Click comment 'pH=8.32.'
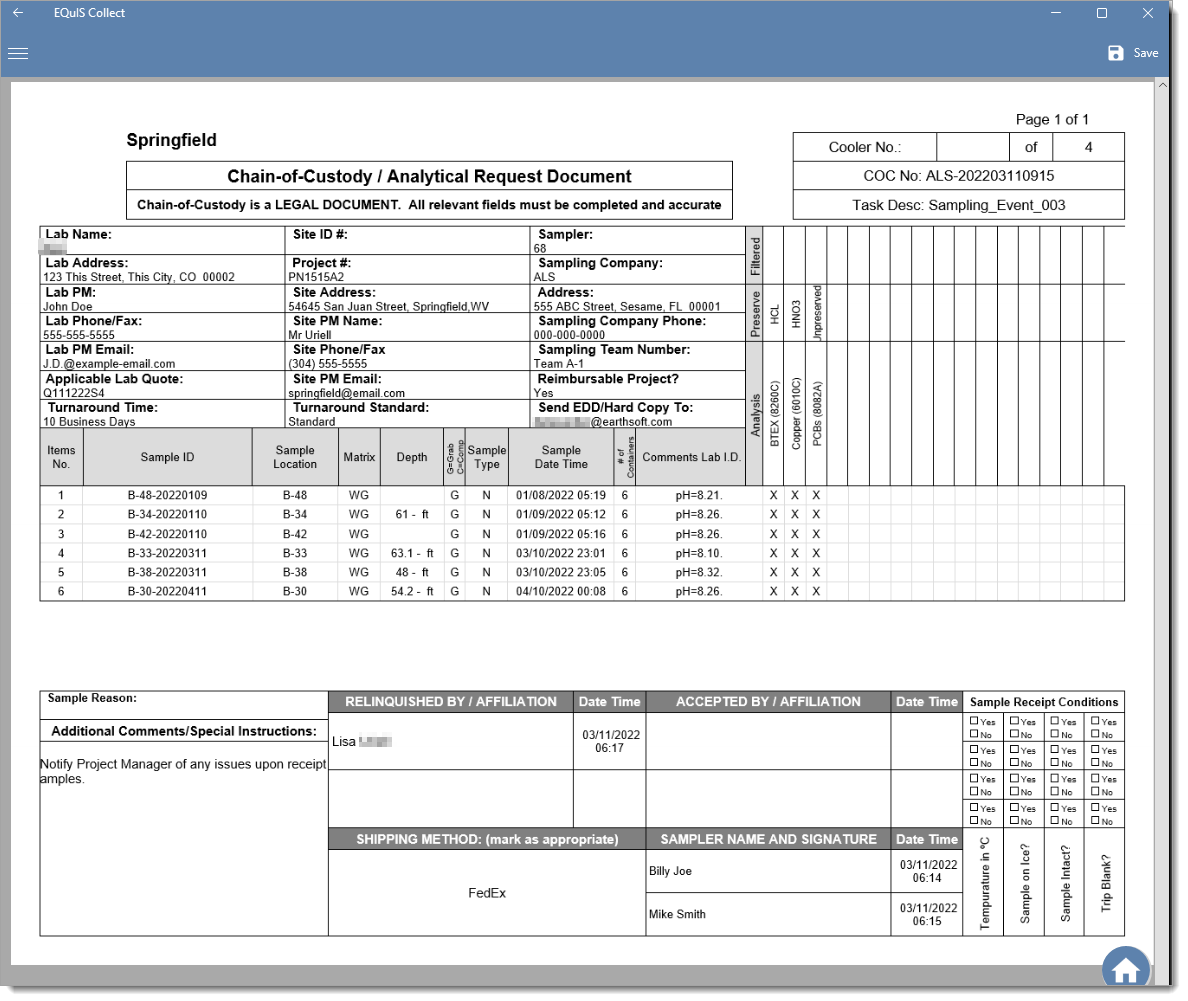The width and height of the screenshot is (1188, 1001). (699, 573)
